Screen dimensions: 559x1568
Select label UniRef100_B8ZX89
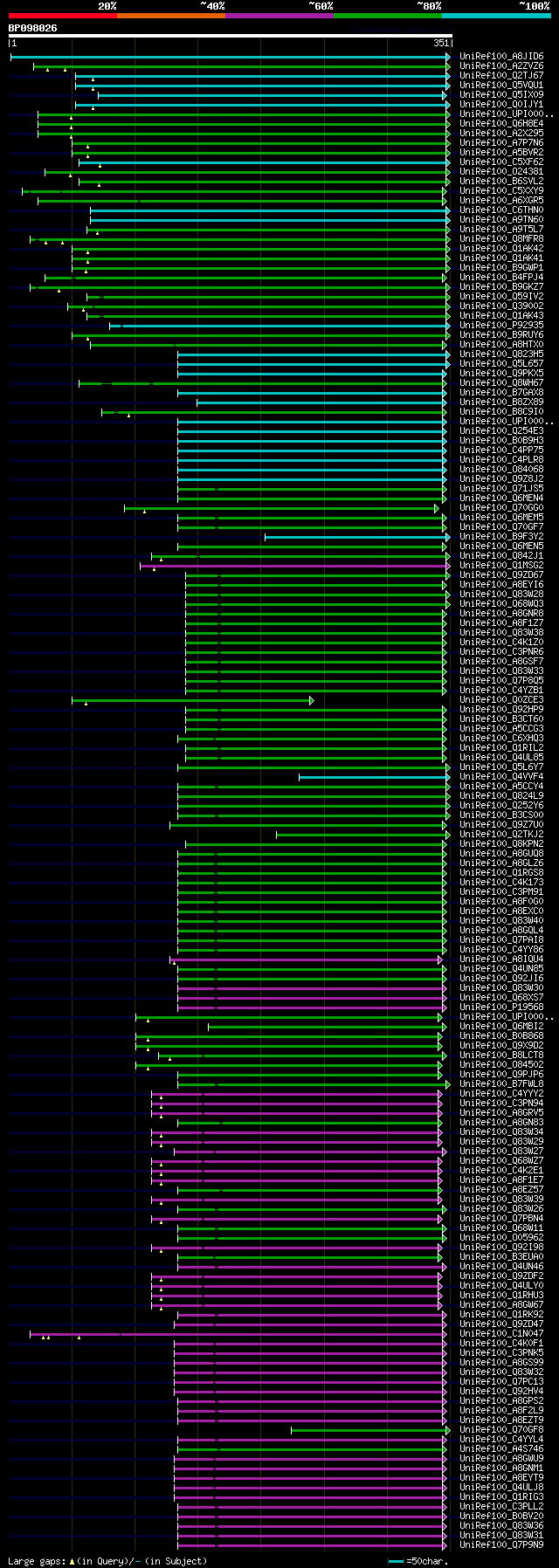click(x=501, y=402)
